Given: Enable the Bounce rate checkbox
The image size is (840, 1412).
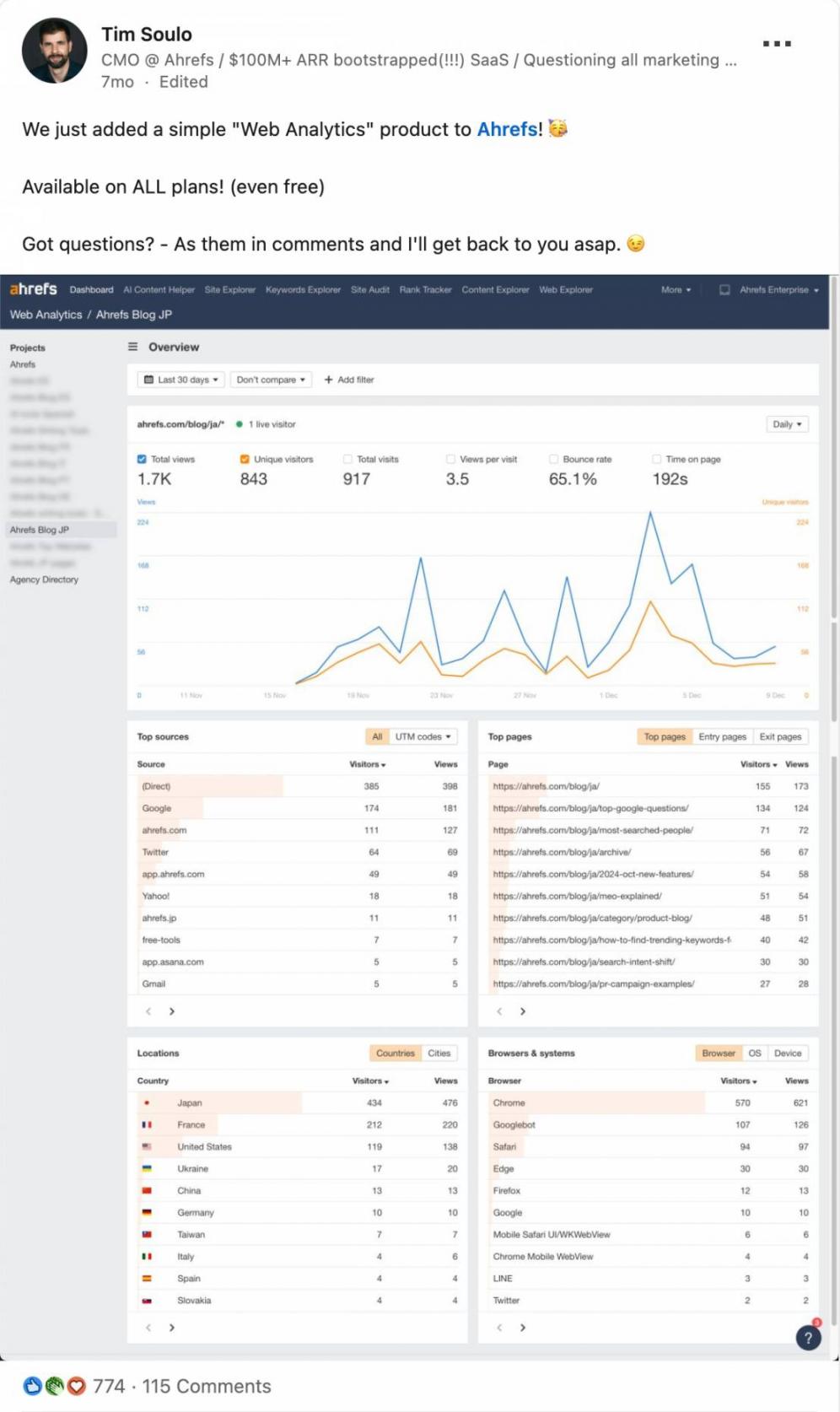Looking at the screenshot, I should [553, 460].
